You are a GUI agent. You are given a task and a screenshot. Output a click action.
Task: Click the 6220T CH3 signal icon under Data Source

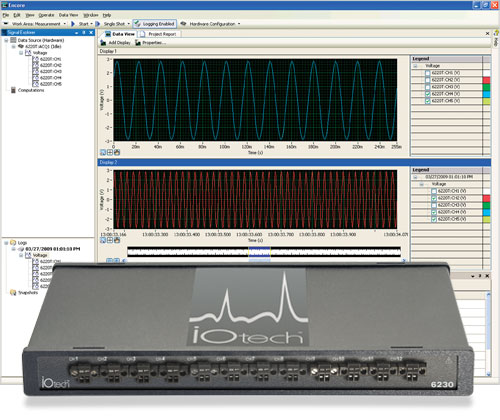[x=35, y=71]
